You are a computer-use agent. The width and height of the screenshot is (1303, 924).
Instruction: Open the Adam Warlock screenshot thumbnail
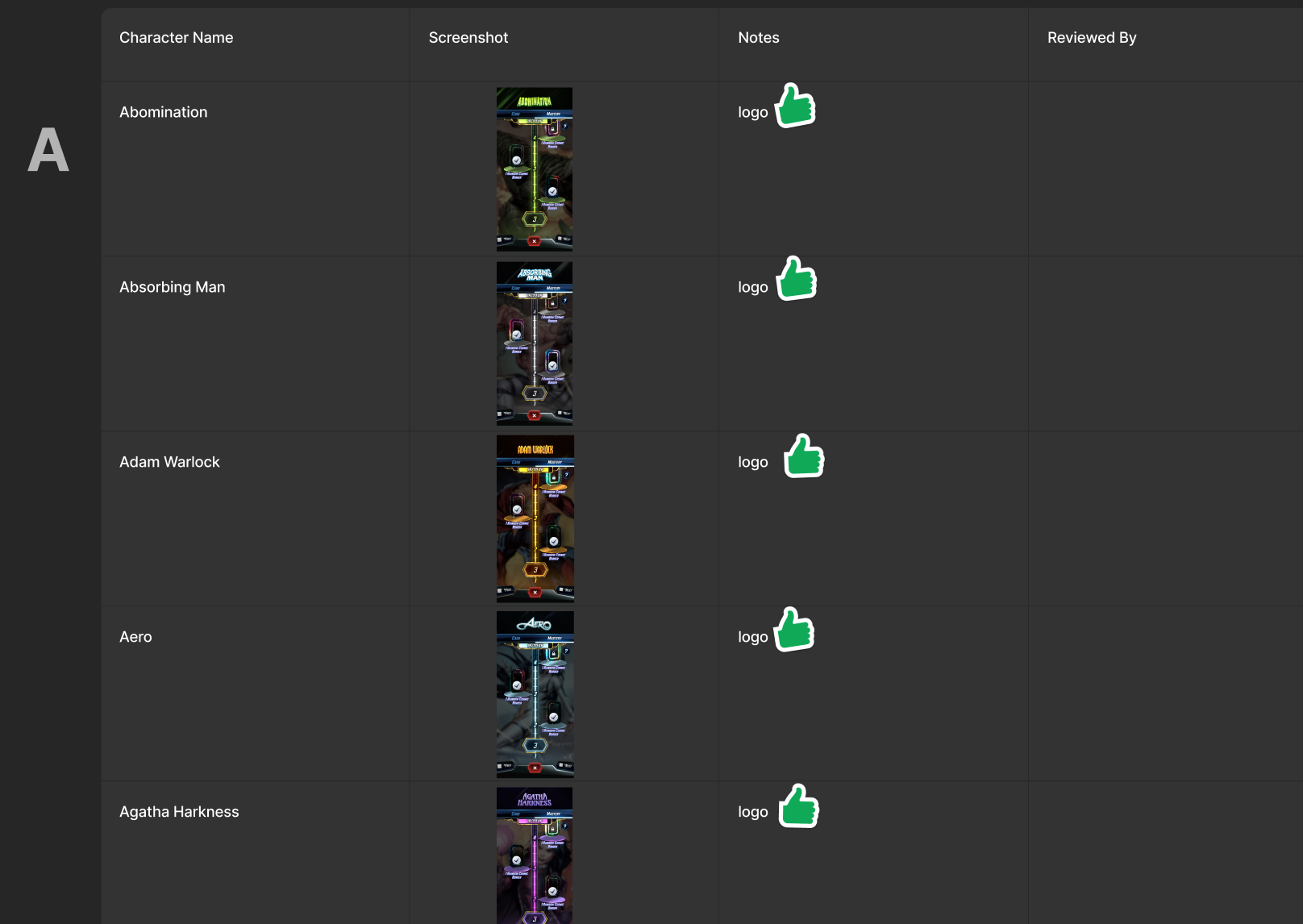pos(535,519)
